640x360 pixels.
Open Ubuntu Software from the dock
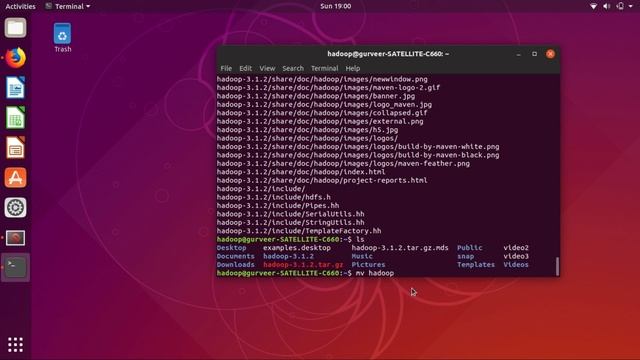coord(16,178)
